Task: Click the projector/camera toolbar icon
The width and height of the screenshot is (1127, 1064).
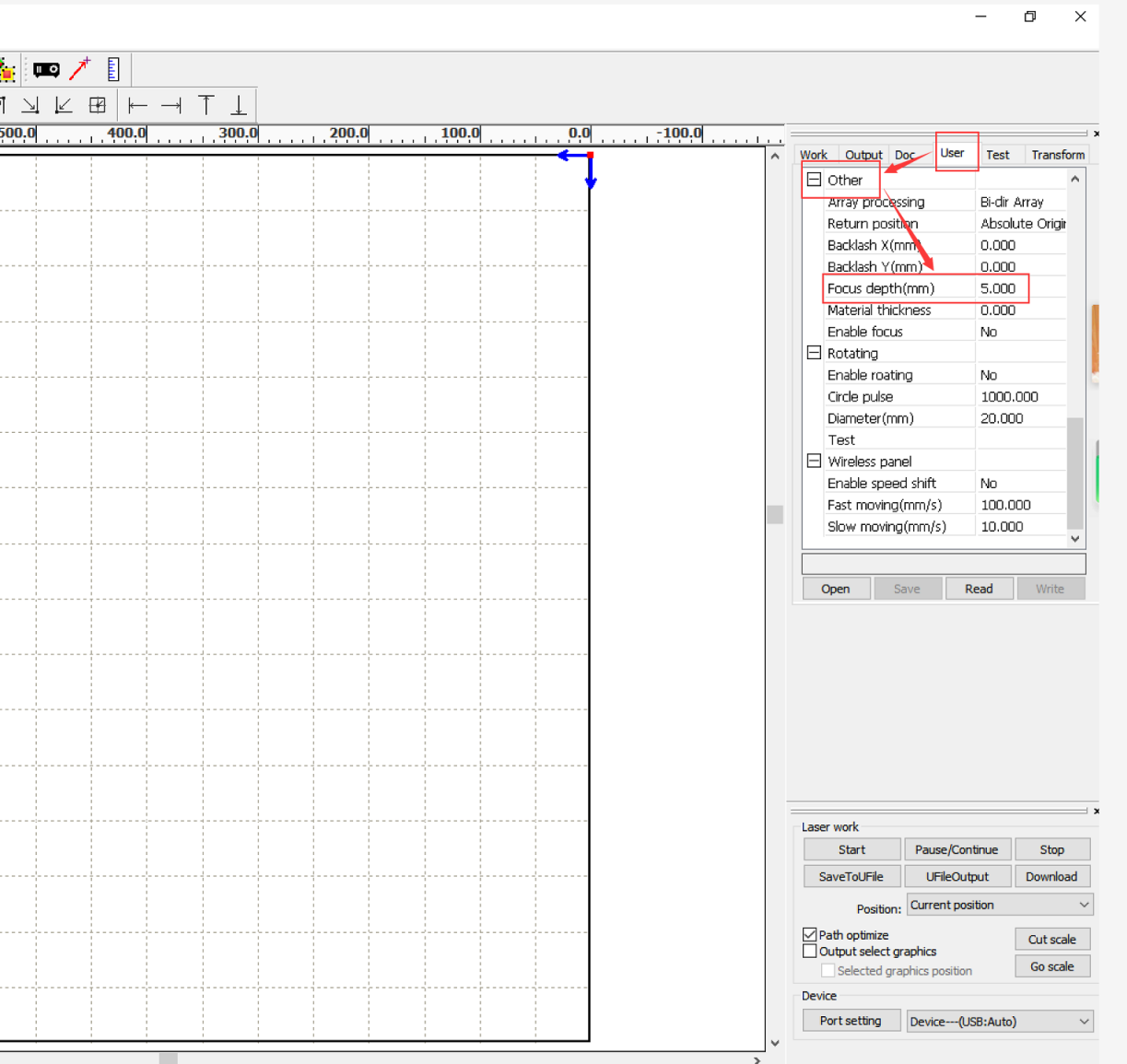Action: click(46, 70)
